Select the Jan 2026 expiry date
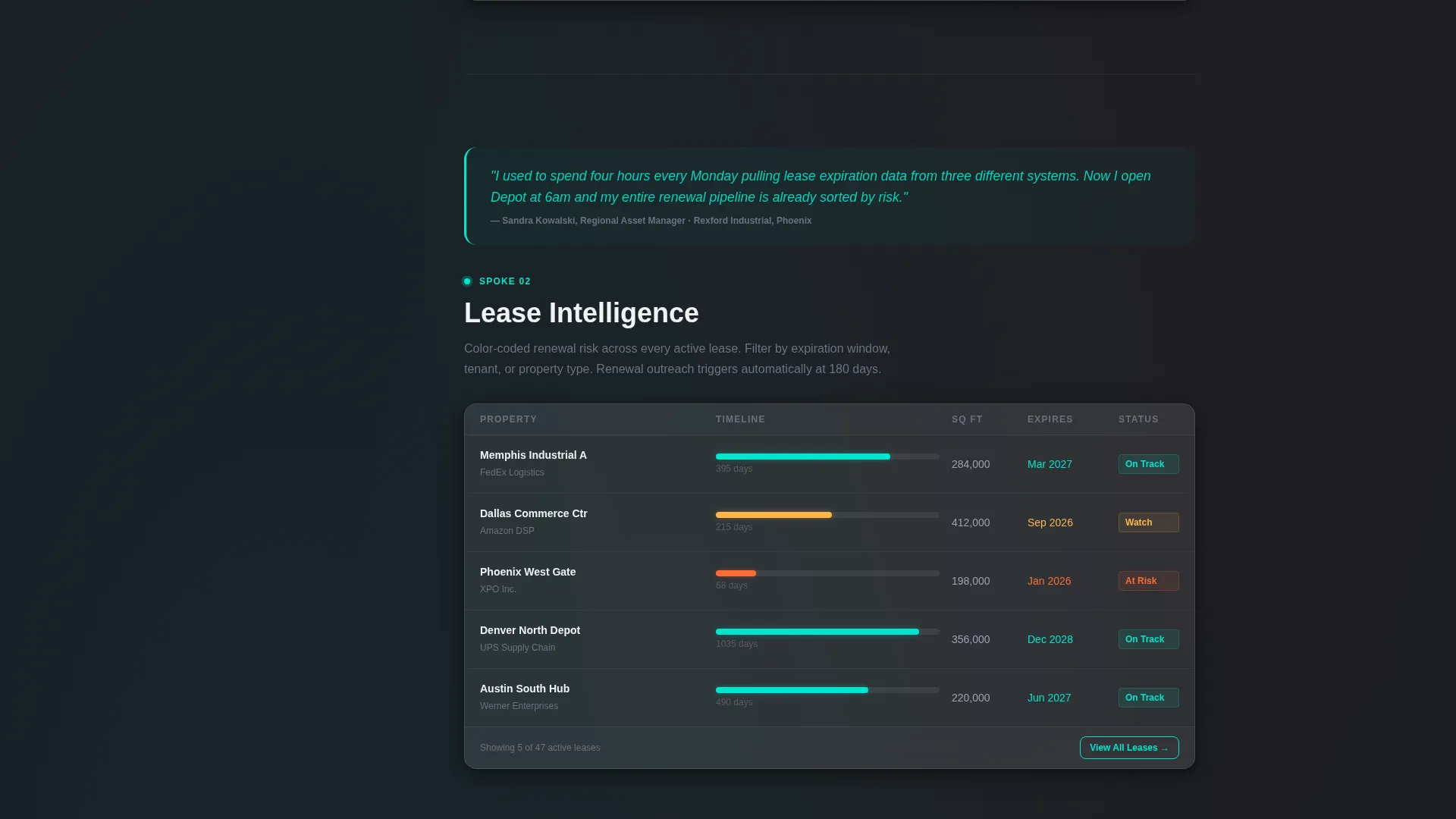 click(x=1050, y=581)
